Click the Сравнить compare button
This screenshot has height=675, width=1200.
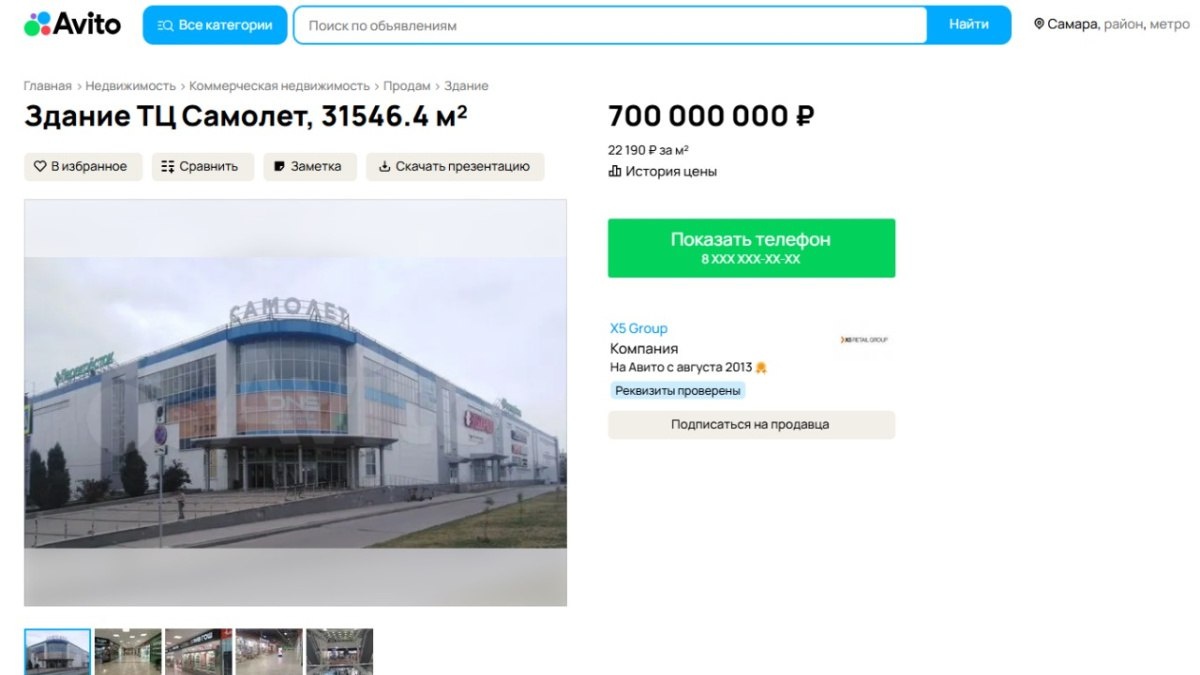203,167
